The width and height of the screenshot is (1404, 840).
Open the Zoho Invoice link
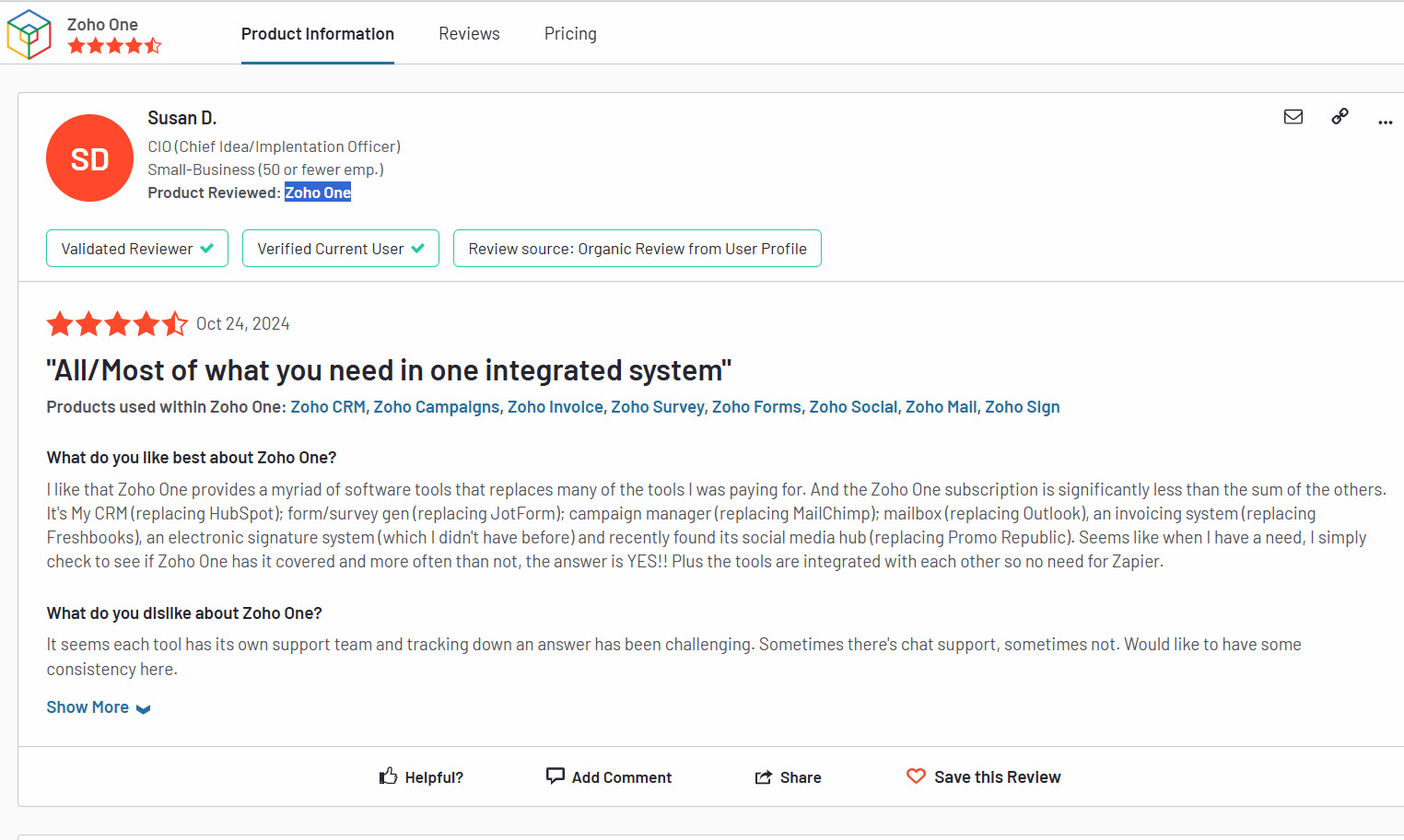point(556,407)
